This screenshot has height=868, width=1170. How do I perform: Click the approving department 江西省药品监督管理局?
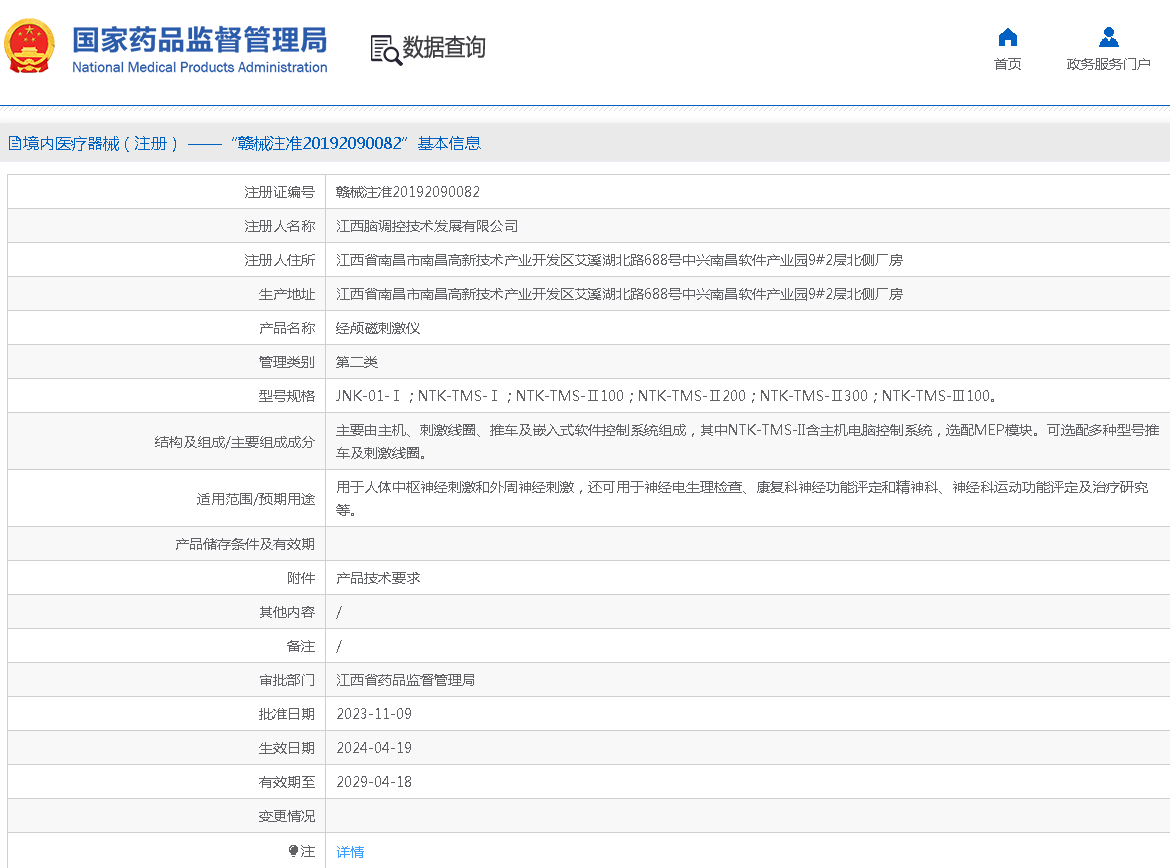pos(405,680)
